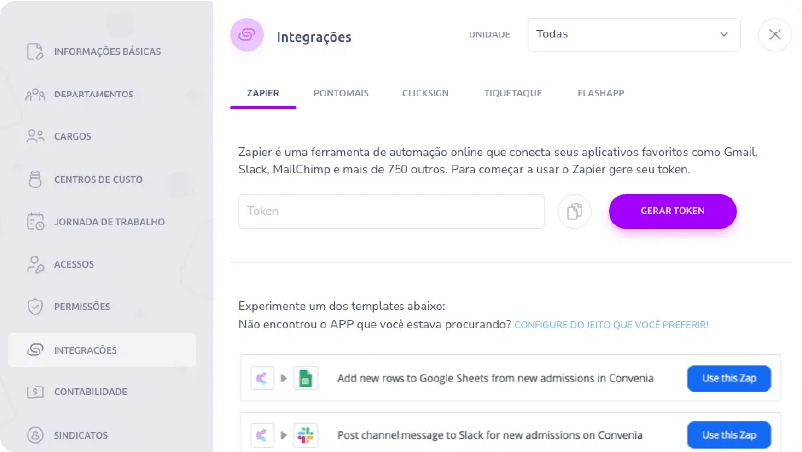Click the Gerar Token button
The height and width of the screenshot is (452, 802).
pyautogui.click(x=673, y=211)
